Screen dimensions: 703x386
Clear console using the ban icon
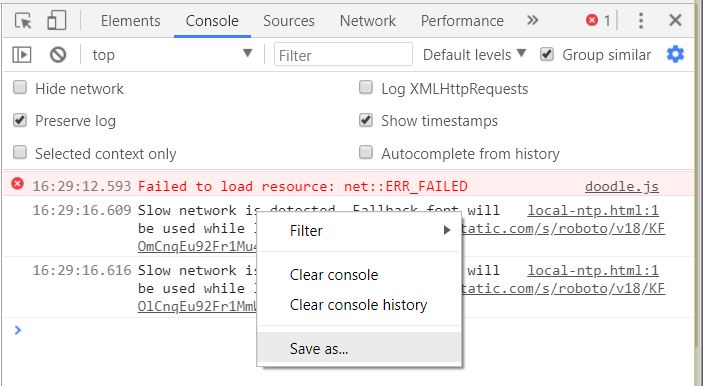(58, 55)
